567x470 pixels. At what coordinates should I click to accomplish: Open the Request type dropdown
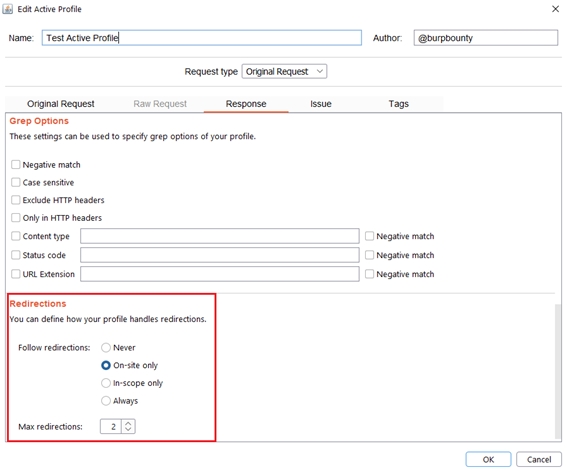click(x=284, y=72)
